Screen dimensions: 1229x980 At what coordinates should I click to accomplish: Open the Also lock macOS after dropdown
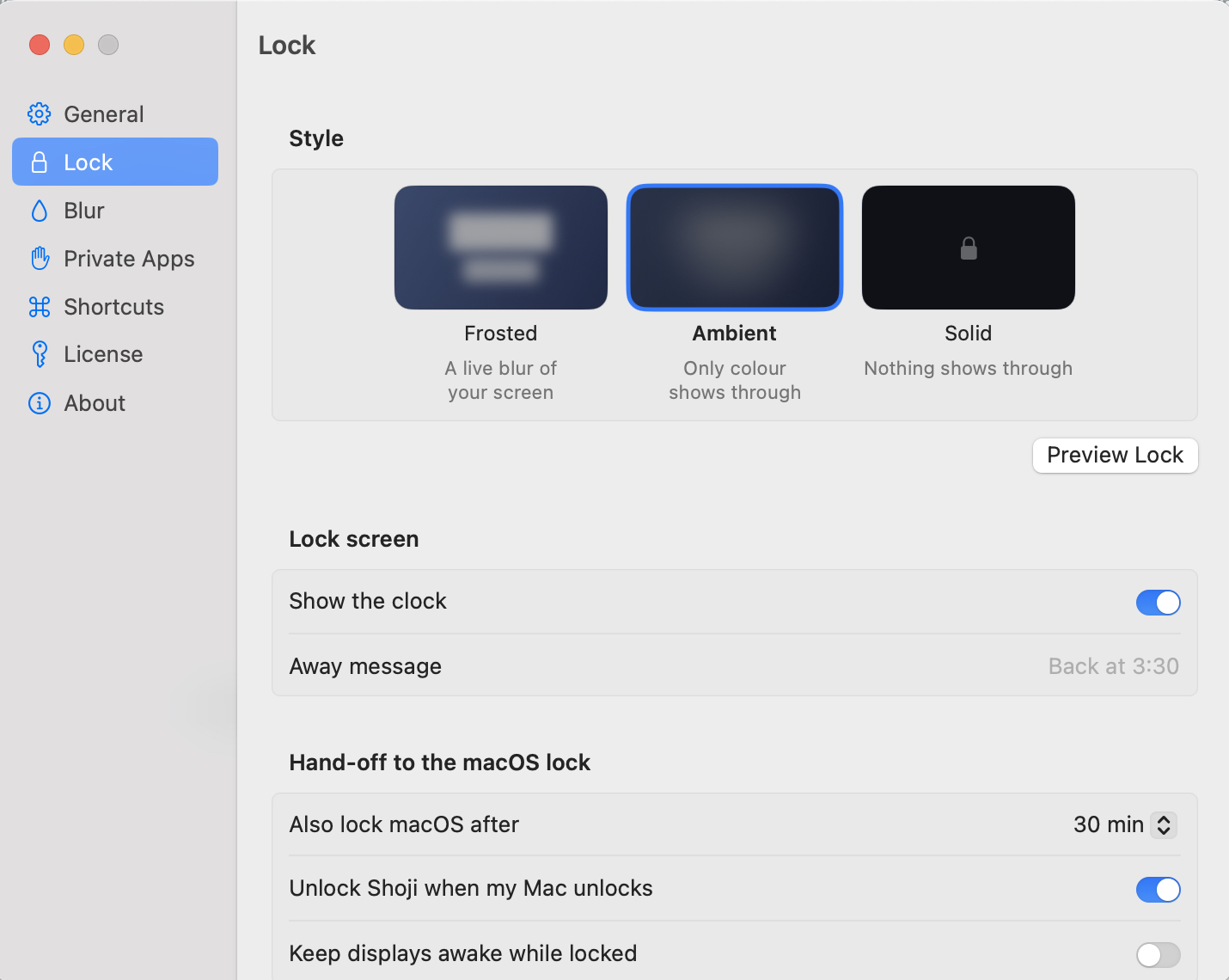pyautogui.click(x=1125, y=824)
